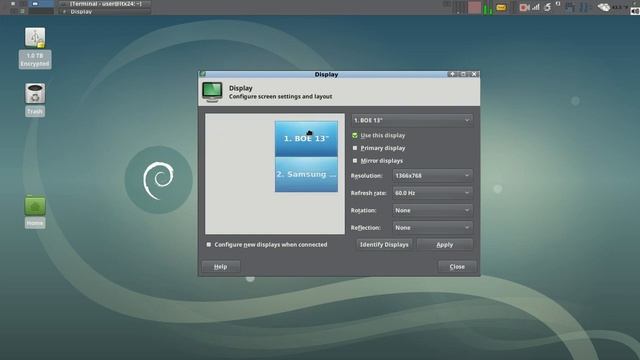Open the Resolution dropdown showing 1366x768
The image size is (640, 360).
(432, 176)
